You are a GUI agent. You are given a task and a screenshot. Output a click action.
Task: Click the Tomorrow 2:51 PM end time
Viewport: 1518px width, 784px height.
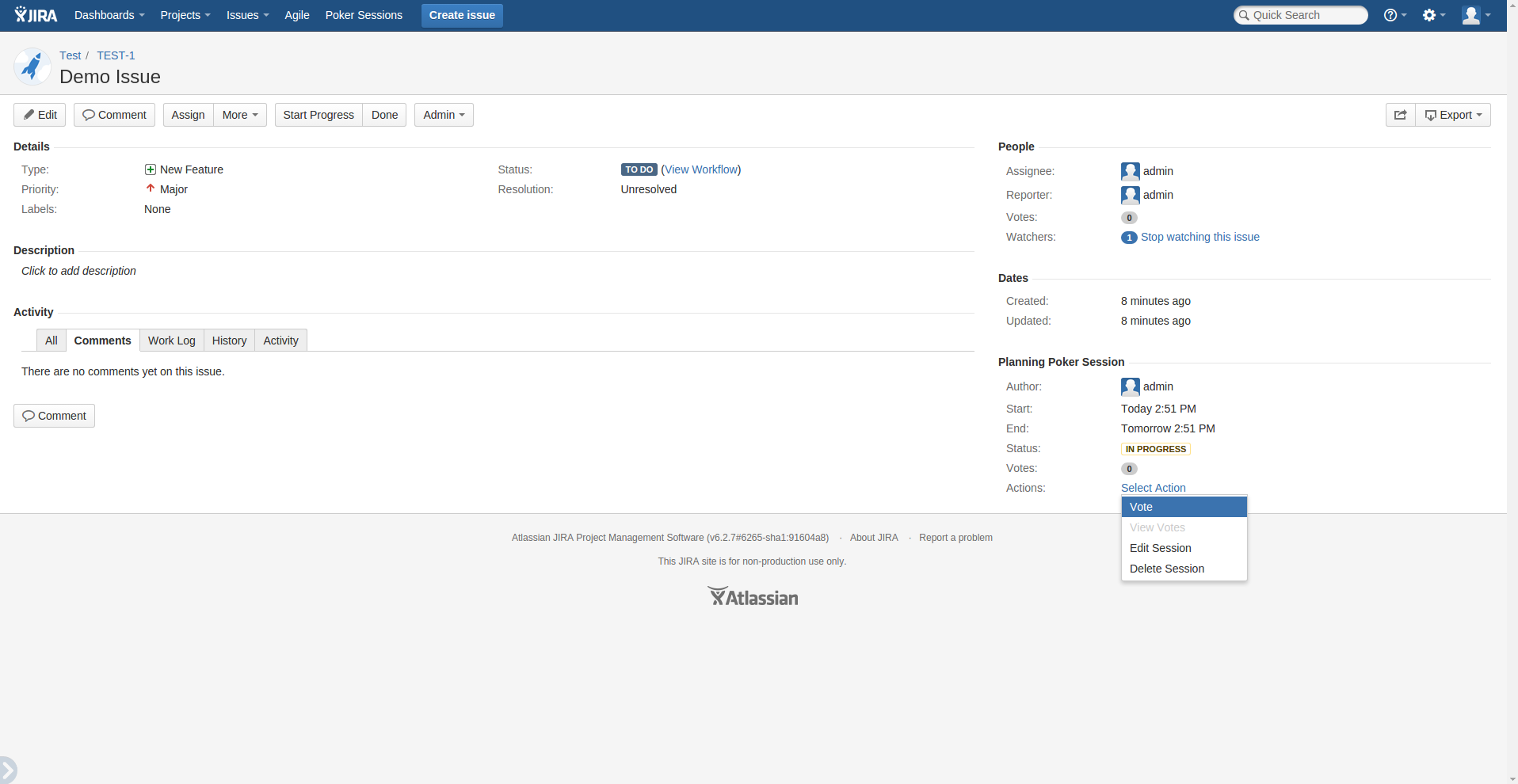click(x=1168, y=428)
